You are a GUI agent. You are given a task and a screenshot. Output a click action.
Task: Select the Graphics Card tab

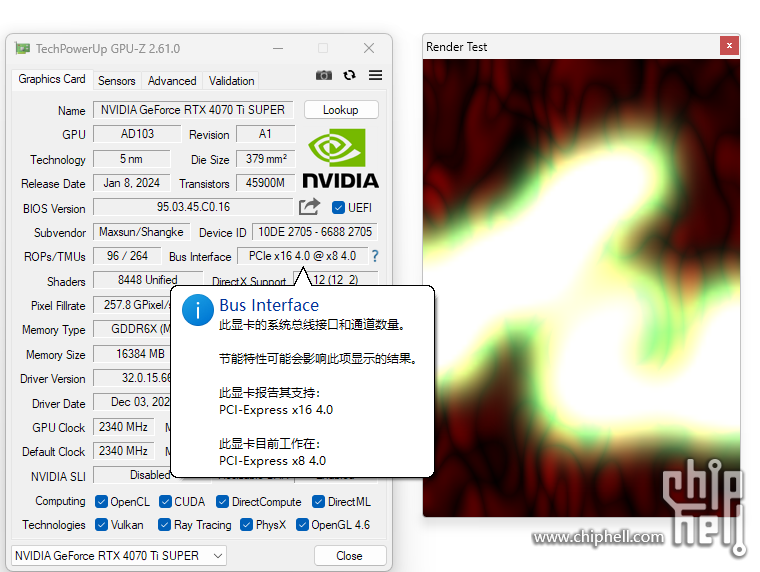pos(51,79)
